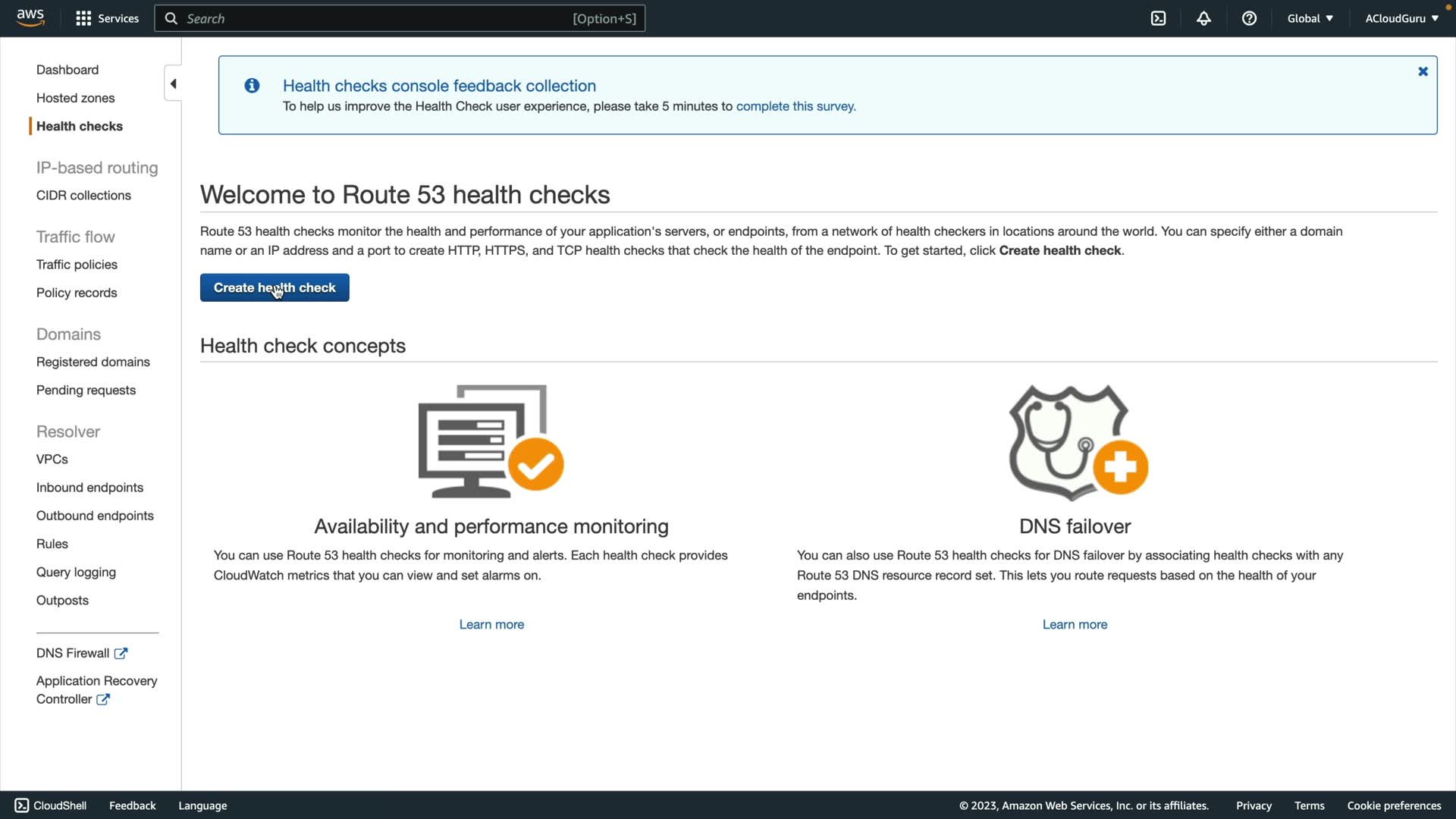Image resolution: width=1456 pixels, height=819 pixels.
Task: Expand the Global region dropdown
Action: [1310, 18]
